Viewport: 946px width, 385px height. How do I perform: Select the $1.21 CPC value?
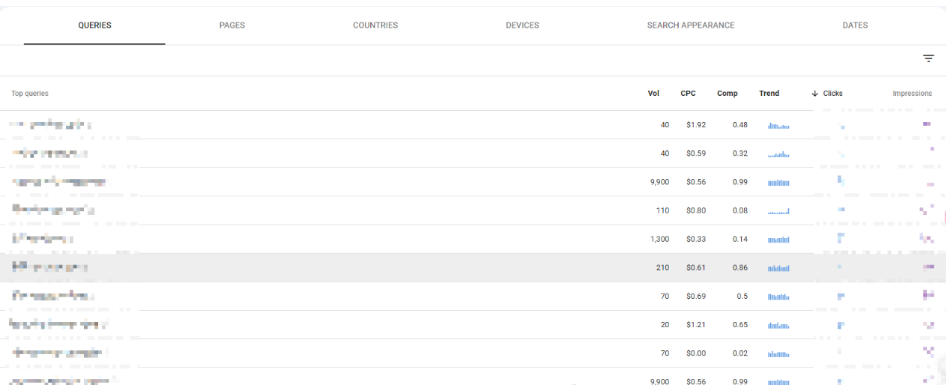point(696,325)
